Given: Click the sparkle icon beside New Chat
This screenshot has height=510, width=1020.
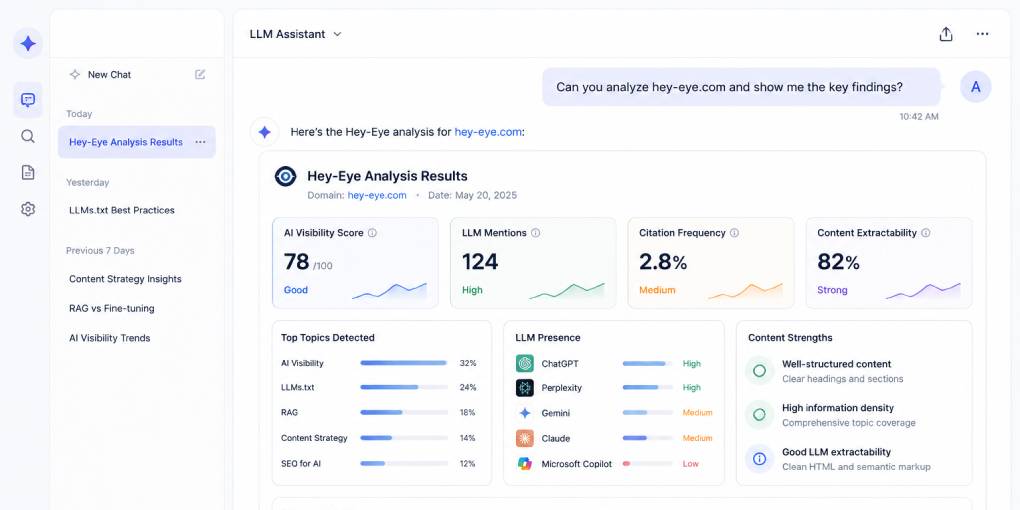Looking at the screenshot, I should pyautogui.click(x=75, y=74).
